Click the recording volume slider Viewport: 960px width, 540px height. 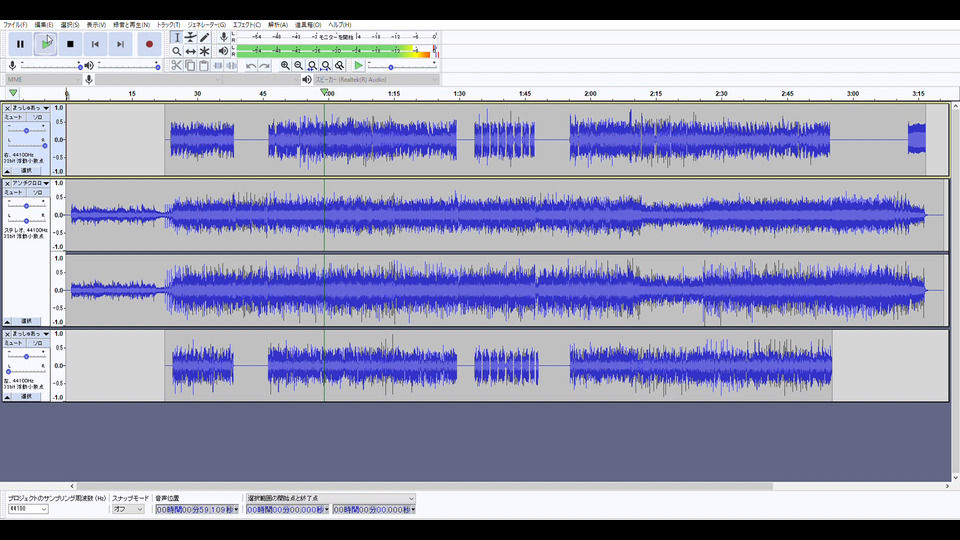[x=51, y=66]
